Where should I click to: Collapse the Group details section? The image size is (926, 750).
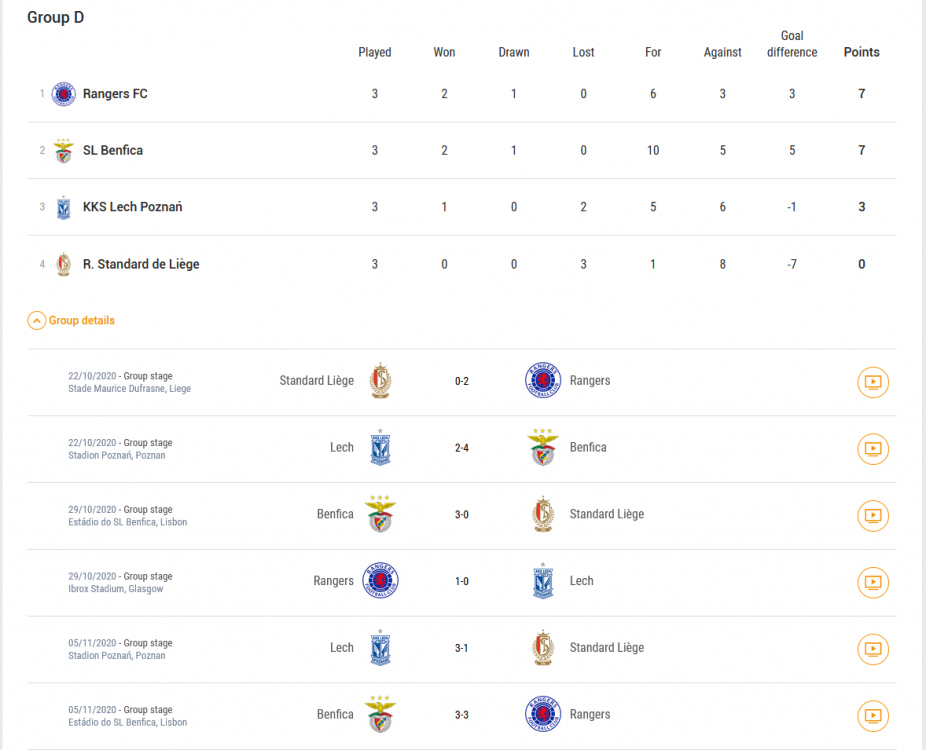71,321
